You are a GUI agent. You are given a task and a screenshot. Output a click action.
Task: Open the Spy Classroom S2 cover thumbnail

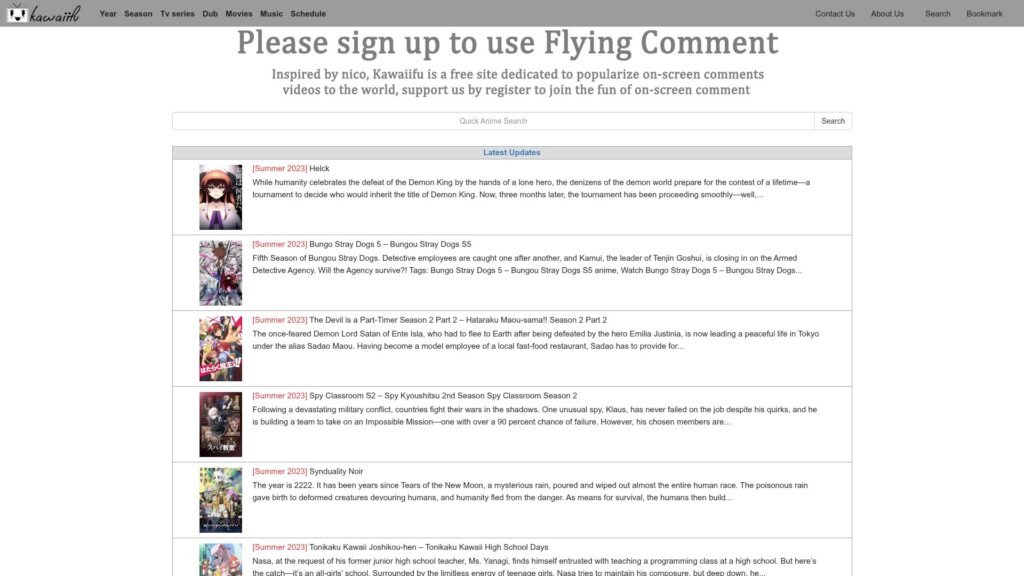[220, 424]
